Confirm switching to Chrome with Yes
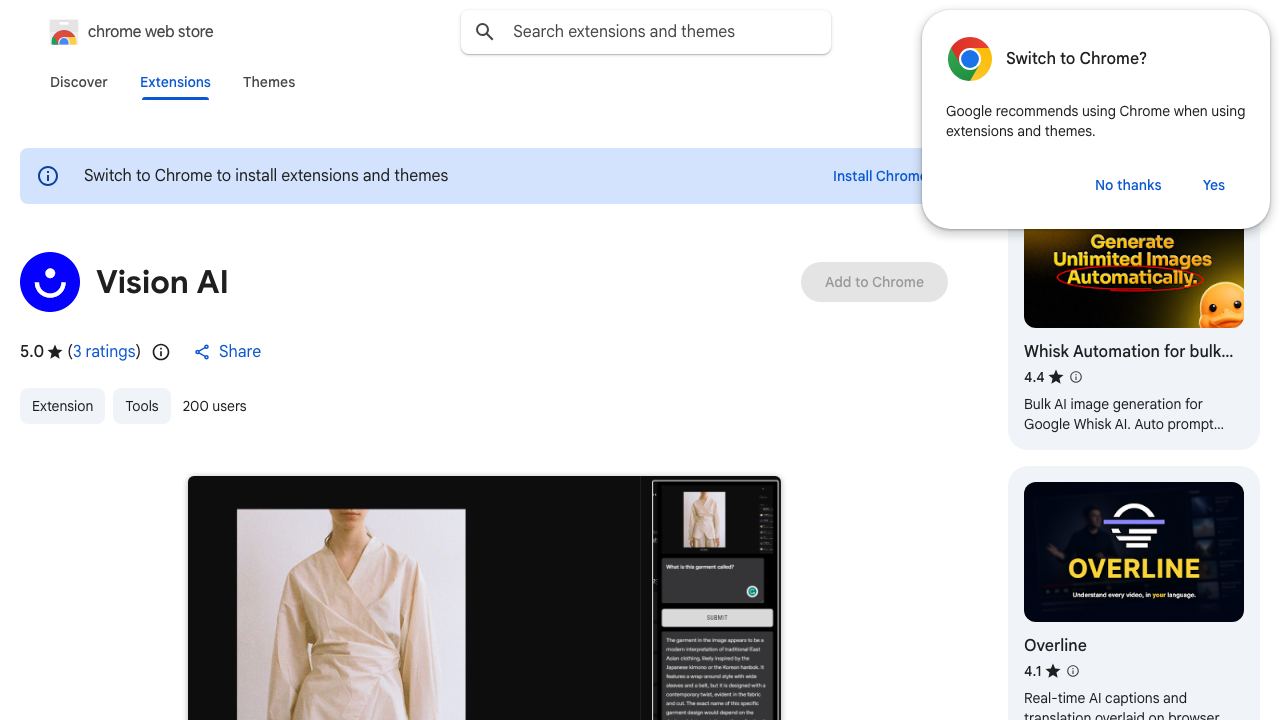Screen dimensions: 1280x720 [1214, 185]
